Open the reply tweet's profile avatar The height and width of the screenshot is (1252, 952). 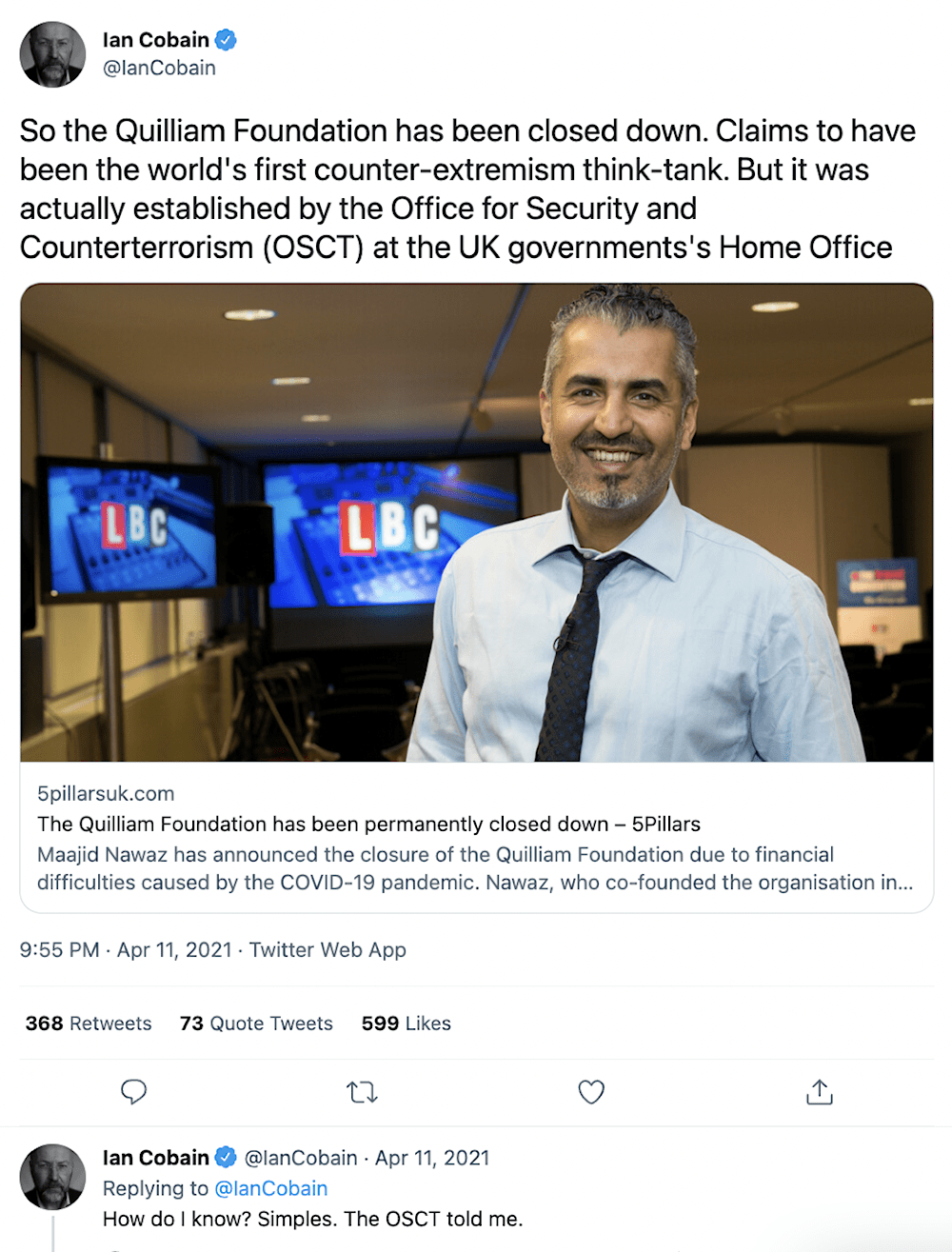(x=52, y=1177)
